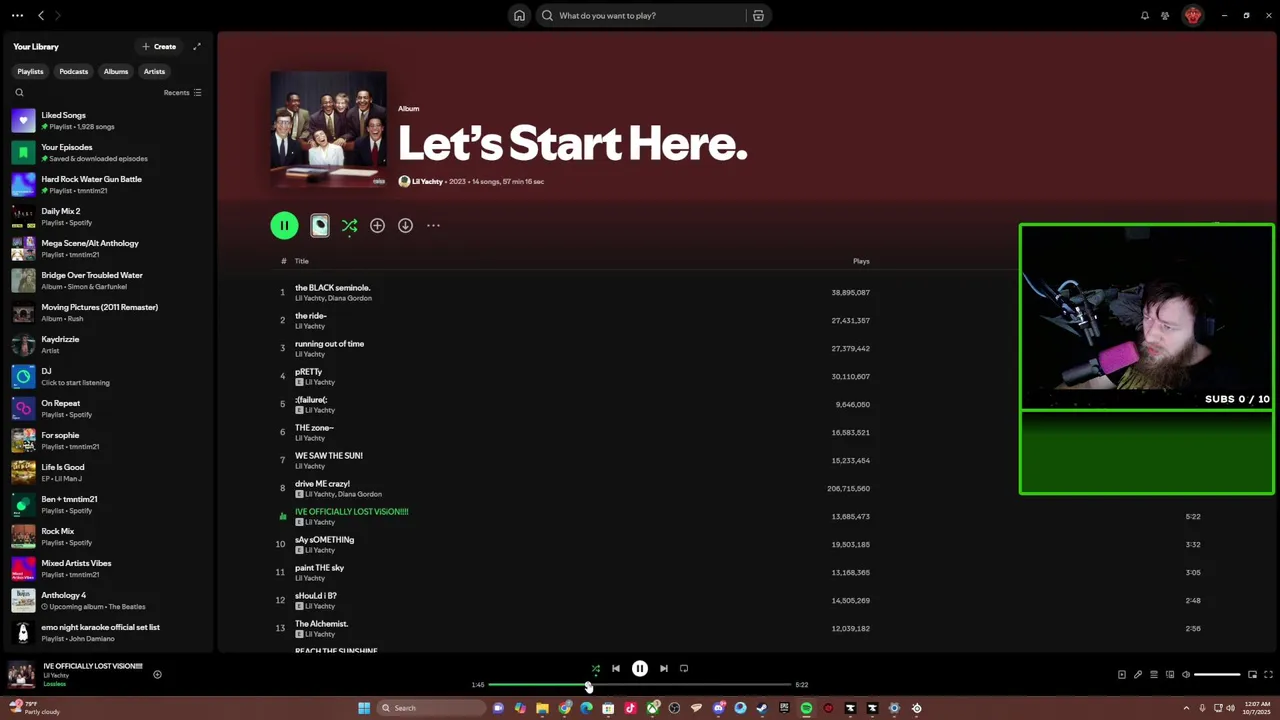1280x720 pixels.
Task: Open Hard Rock Water Gun Battle playlist
Action: click(106, 184)
